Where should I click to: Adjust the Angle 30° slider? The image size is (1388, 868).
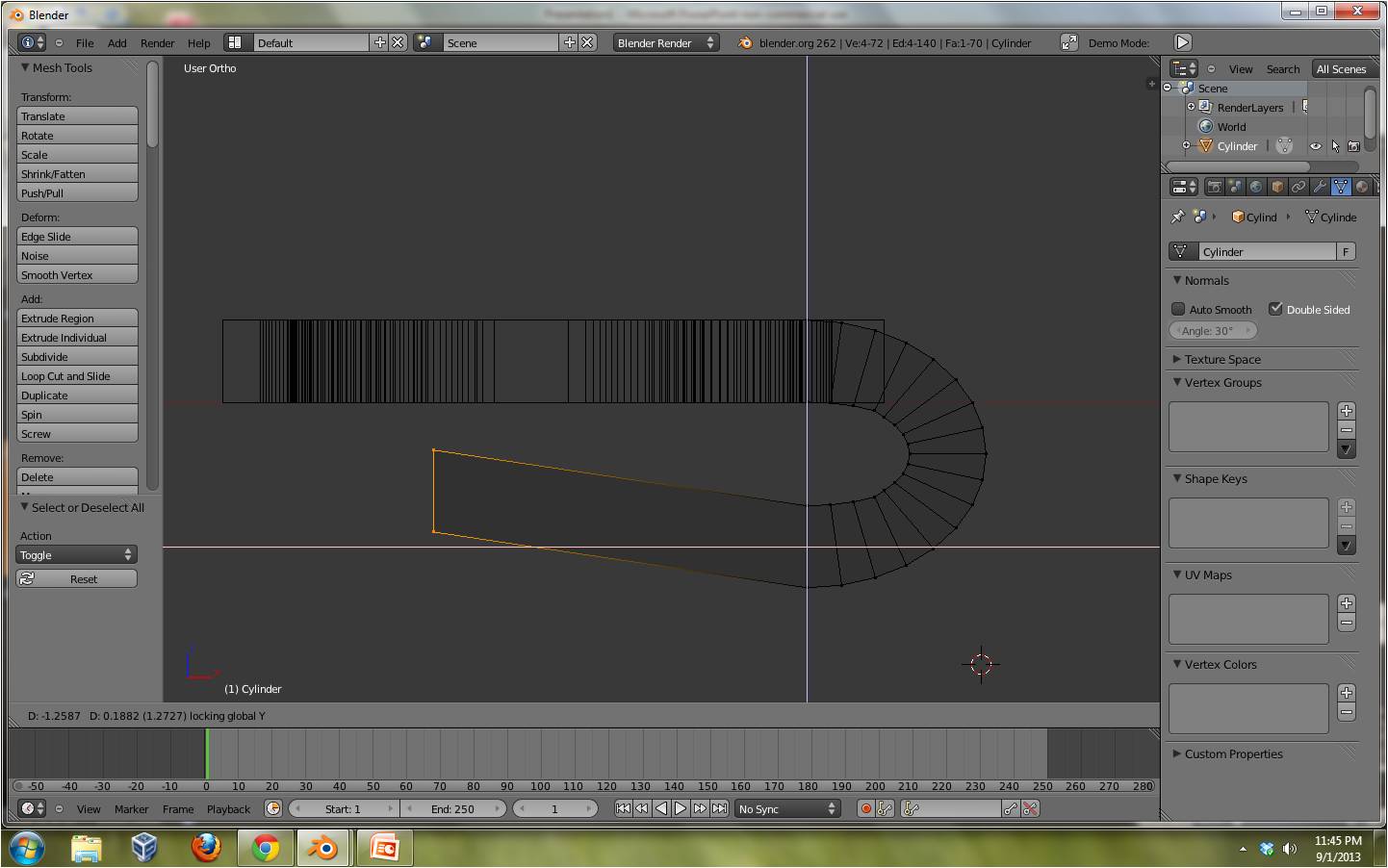[1213, 330]
